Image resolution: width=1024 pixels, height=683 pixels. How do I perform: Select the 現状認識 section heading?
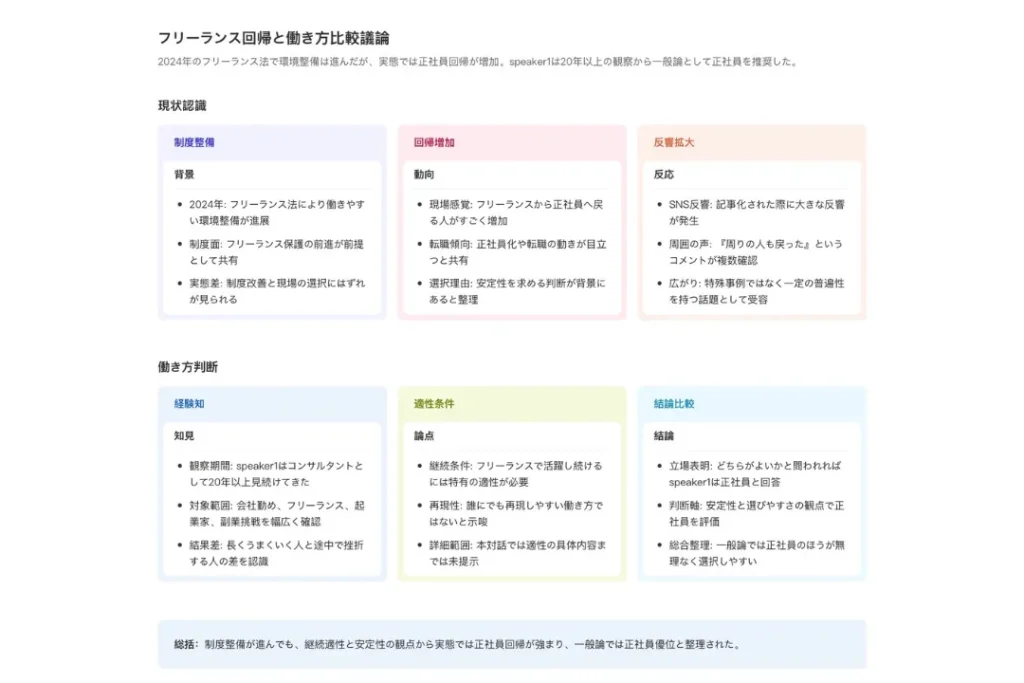(182, 106)
